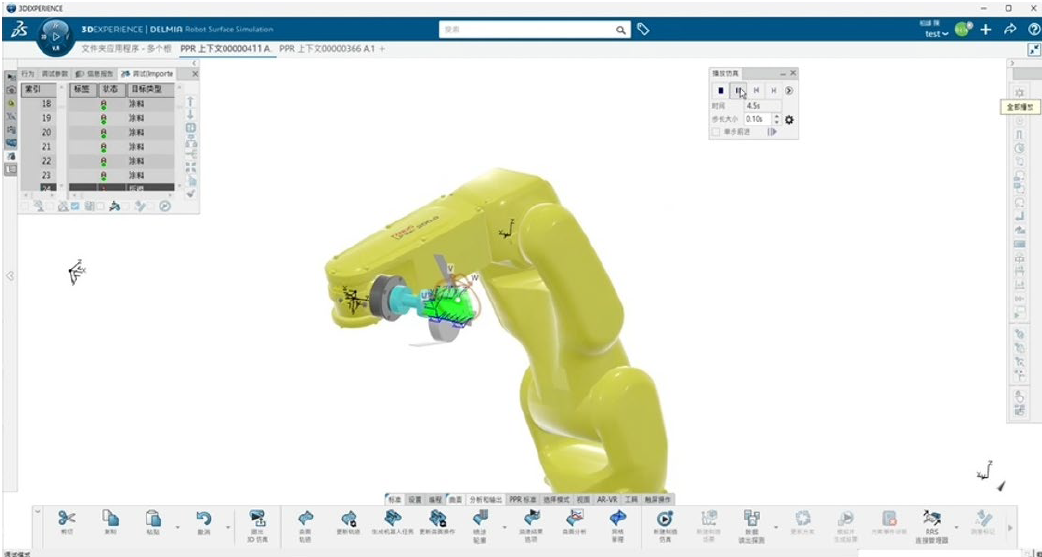
Task: Click the 目标类型 column header
Action: click(150, 89)
